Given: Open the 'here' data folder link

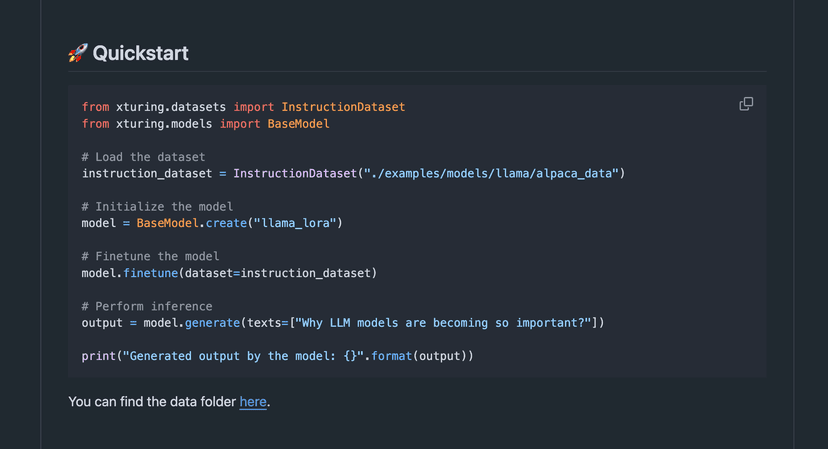Looking at the screenshot, I should click(x=253, y=402).
